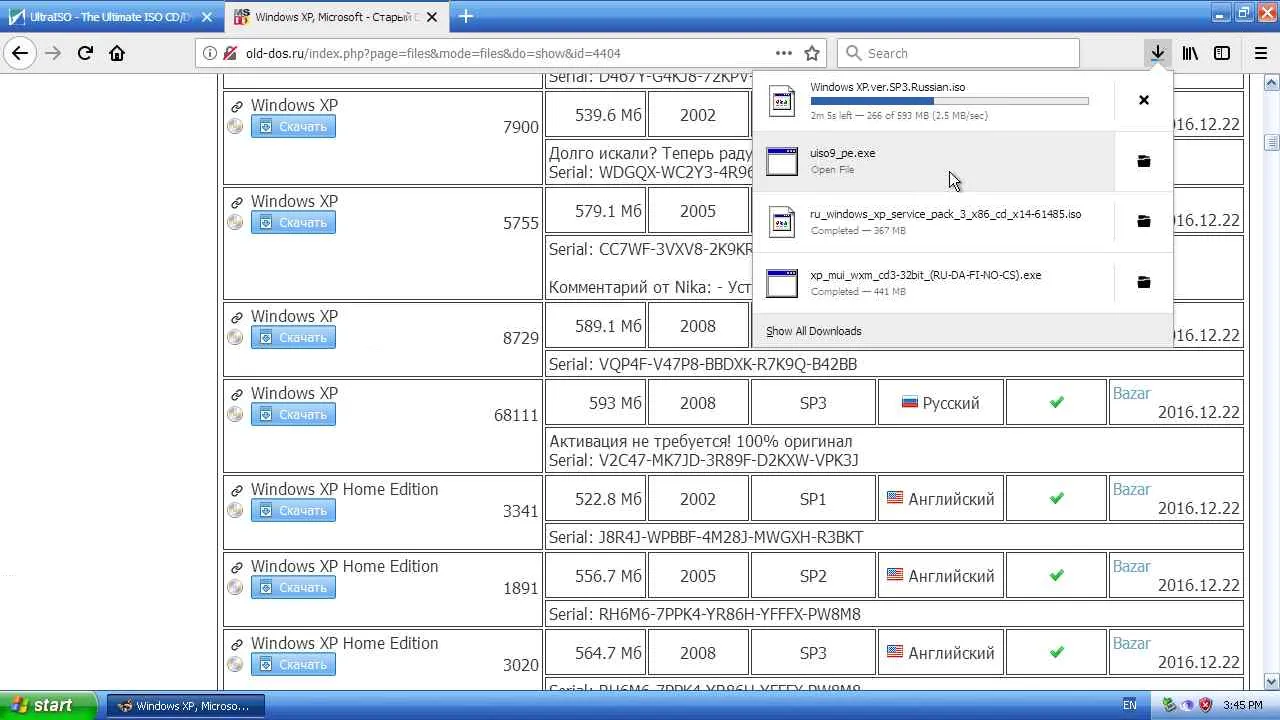Download the Russian SP3 Windows XP (68111)

293,414
